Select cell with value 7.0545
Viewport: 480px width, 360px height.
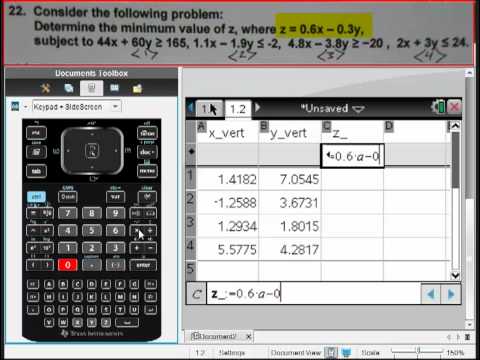pos(290,179)
